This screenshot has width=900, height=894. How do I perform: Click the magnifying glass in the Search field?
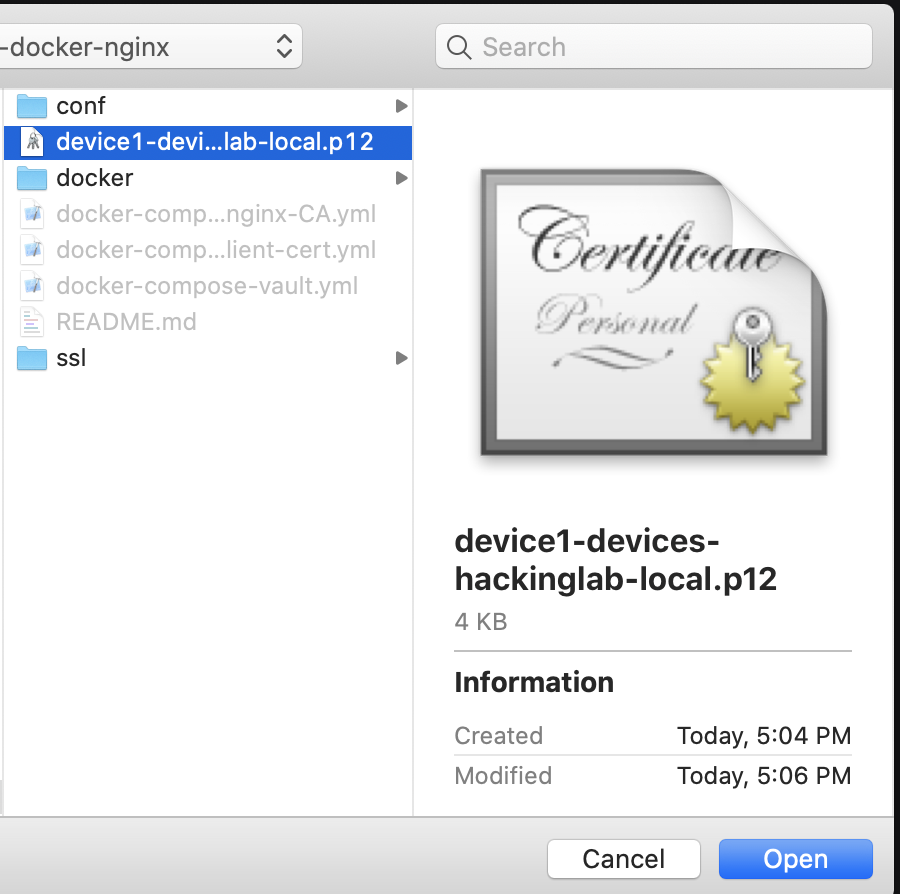[x=459, y=46]
